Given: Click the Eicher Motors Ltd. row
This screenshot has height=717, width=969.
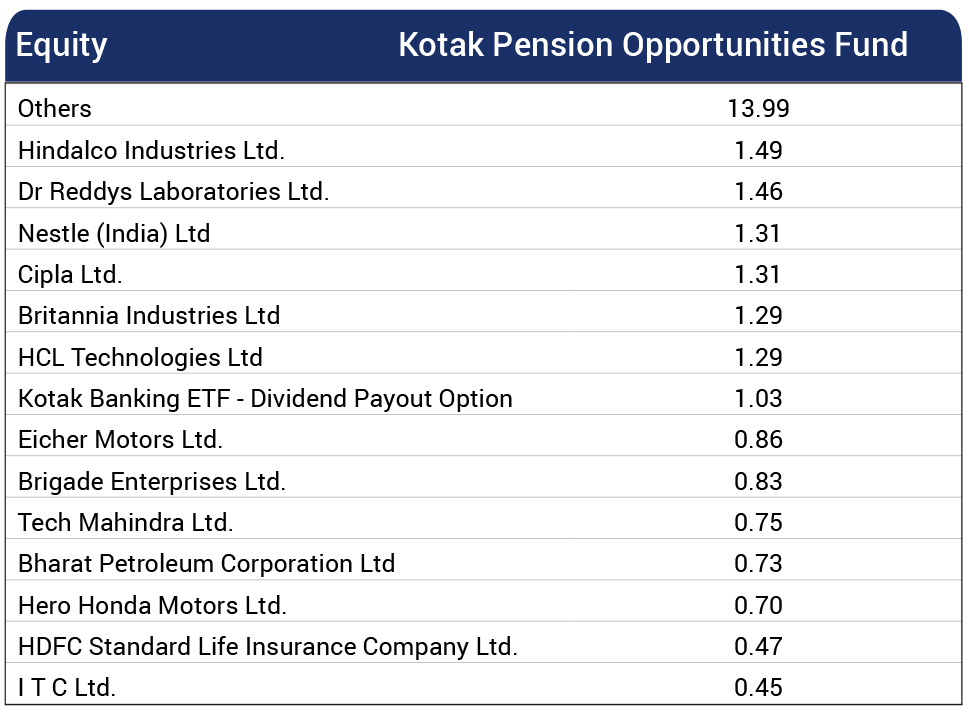Looking at the screenshot, I should [x=483, y=439].
